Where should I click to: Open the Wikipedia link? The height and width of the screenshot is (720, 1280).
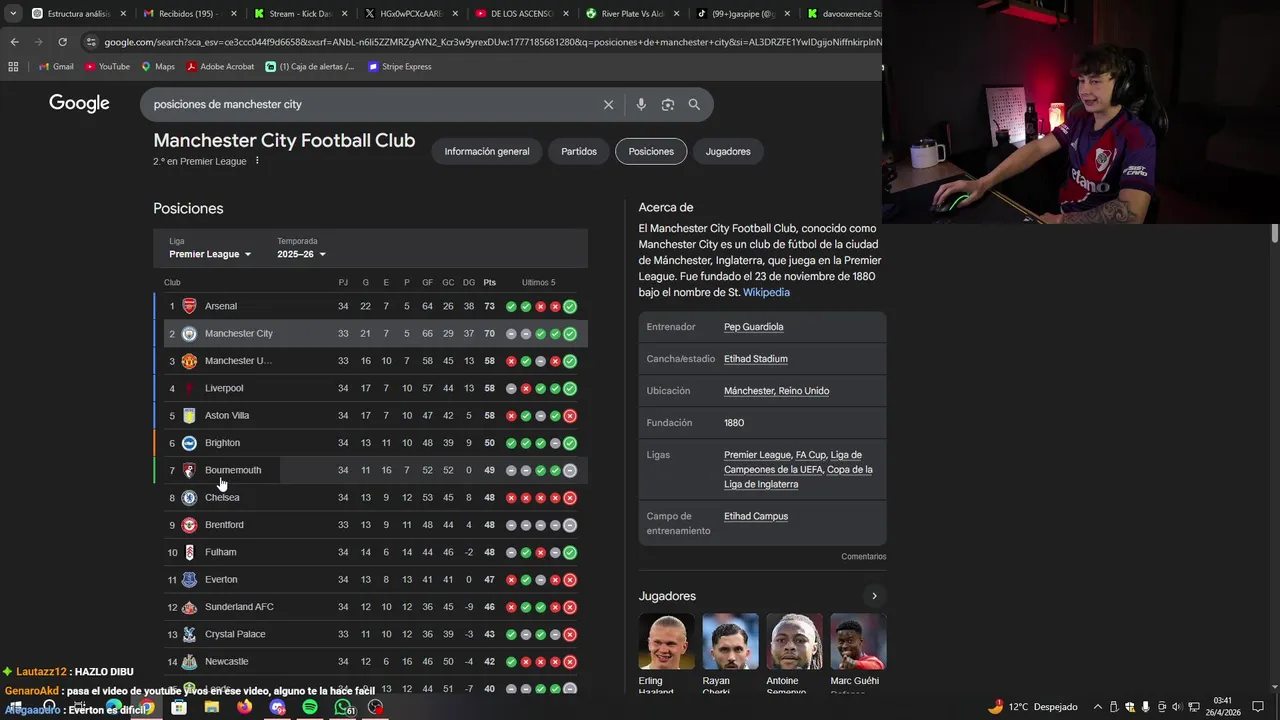point(766,292)
